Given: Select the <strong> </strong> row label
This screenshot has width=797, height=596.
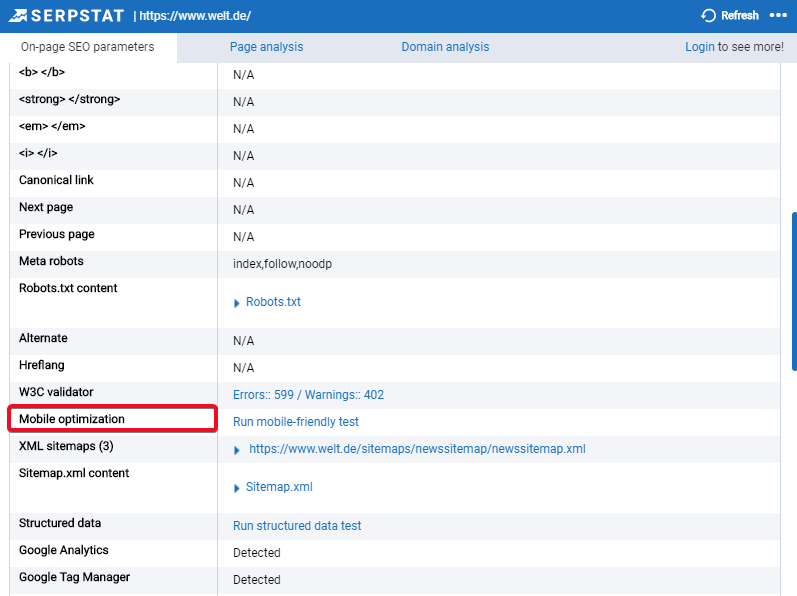Looking at the screenshot, I should point(70,99).
